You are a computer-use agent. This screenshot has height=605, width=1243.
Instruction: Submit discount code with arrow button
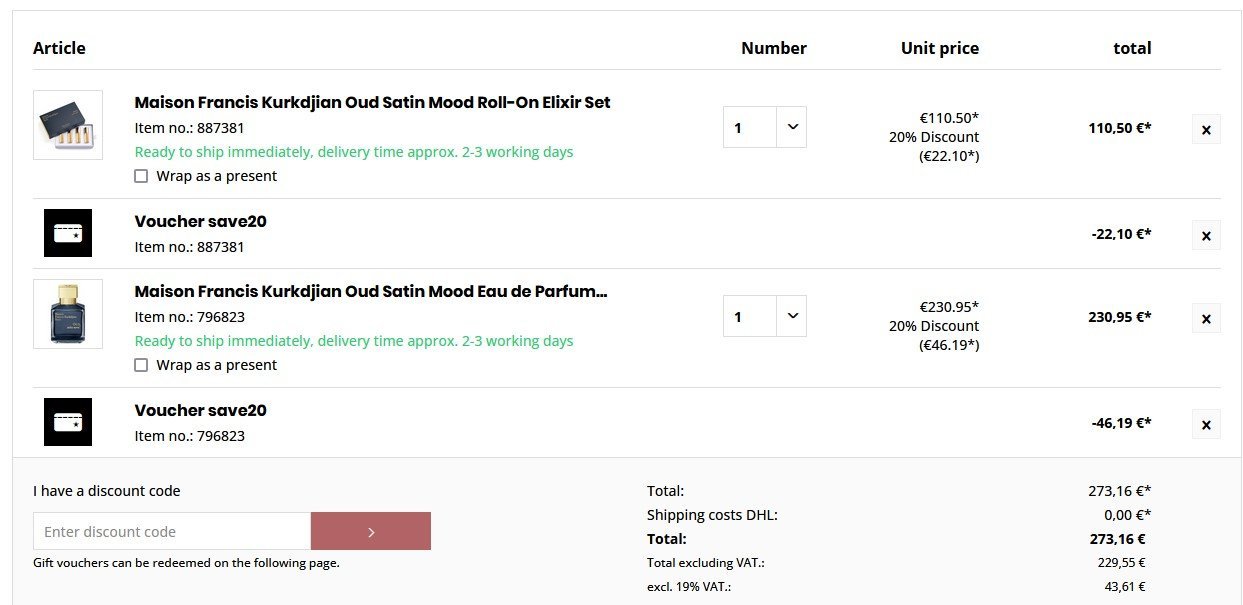(x=371, y=531)
